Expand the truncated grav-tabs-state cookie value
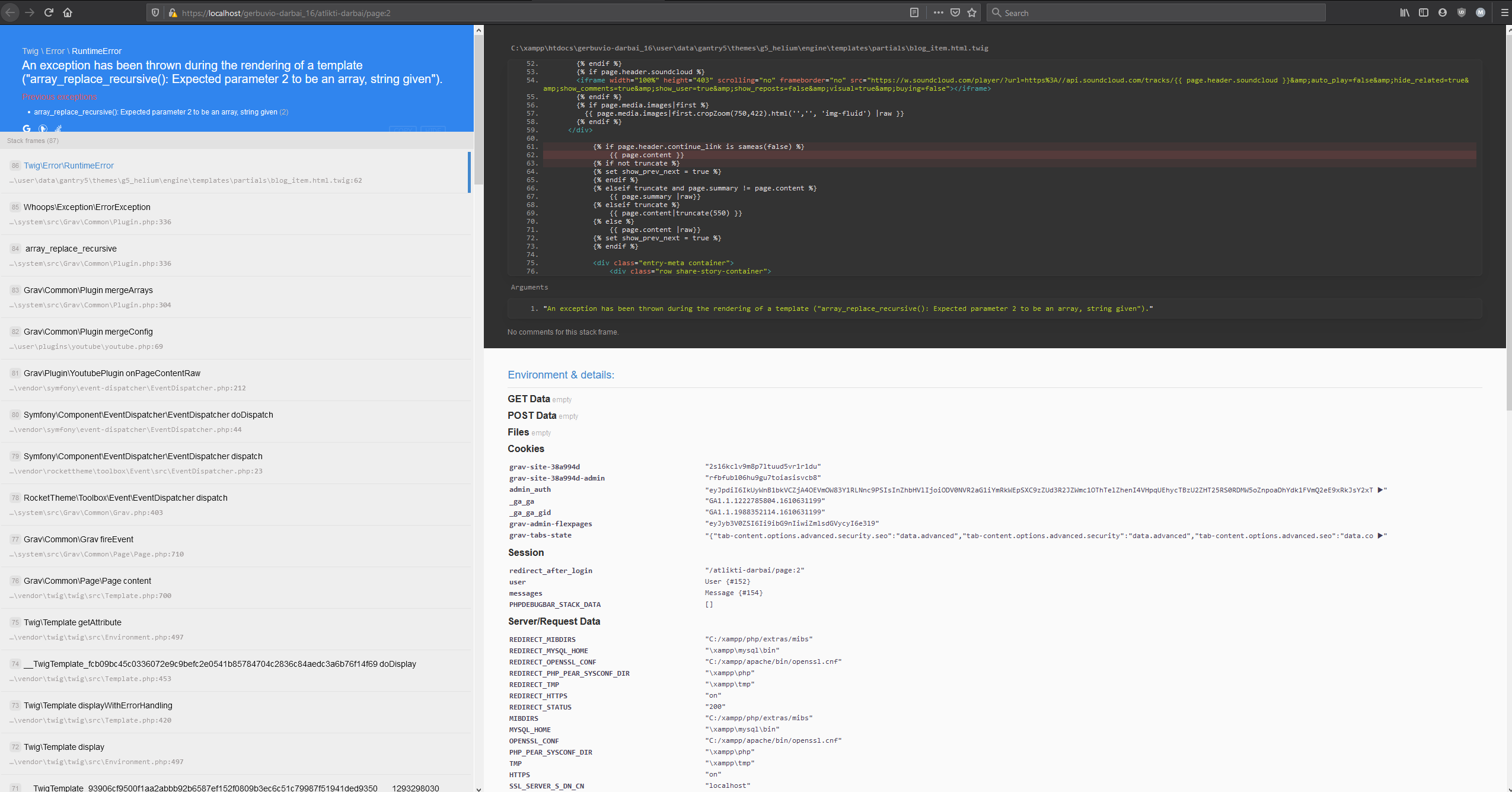The height and width of the screenshot is (792, 1512). tap(1380, 536)
